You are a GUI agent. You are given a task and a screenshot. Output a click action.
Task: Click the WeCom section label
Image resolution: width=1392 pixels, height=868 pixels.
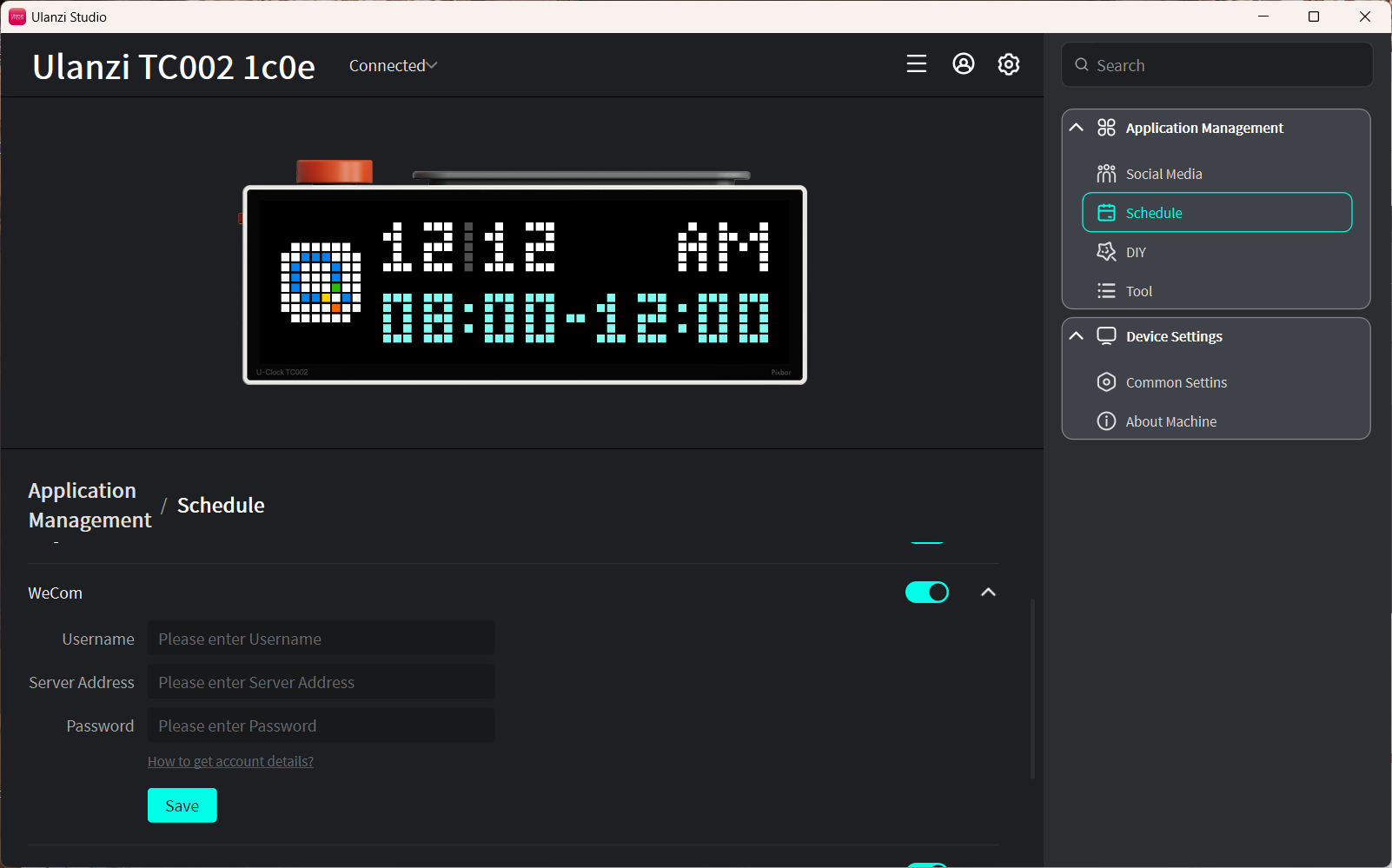[55, 593]
